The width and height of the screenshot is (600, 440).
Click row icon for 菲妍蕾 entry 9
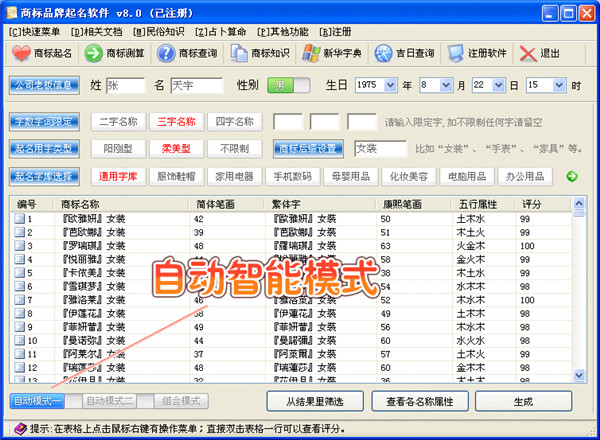pyautogui.click(x=19, y=327)
